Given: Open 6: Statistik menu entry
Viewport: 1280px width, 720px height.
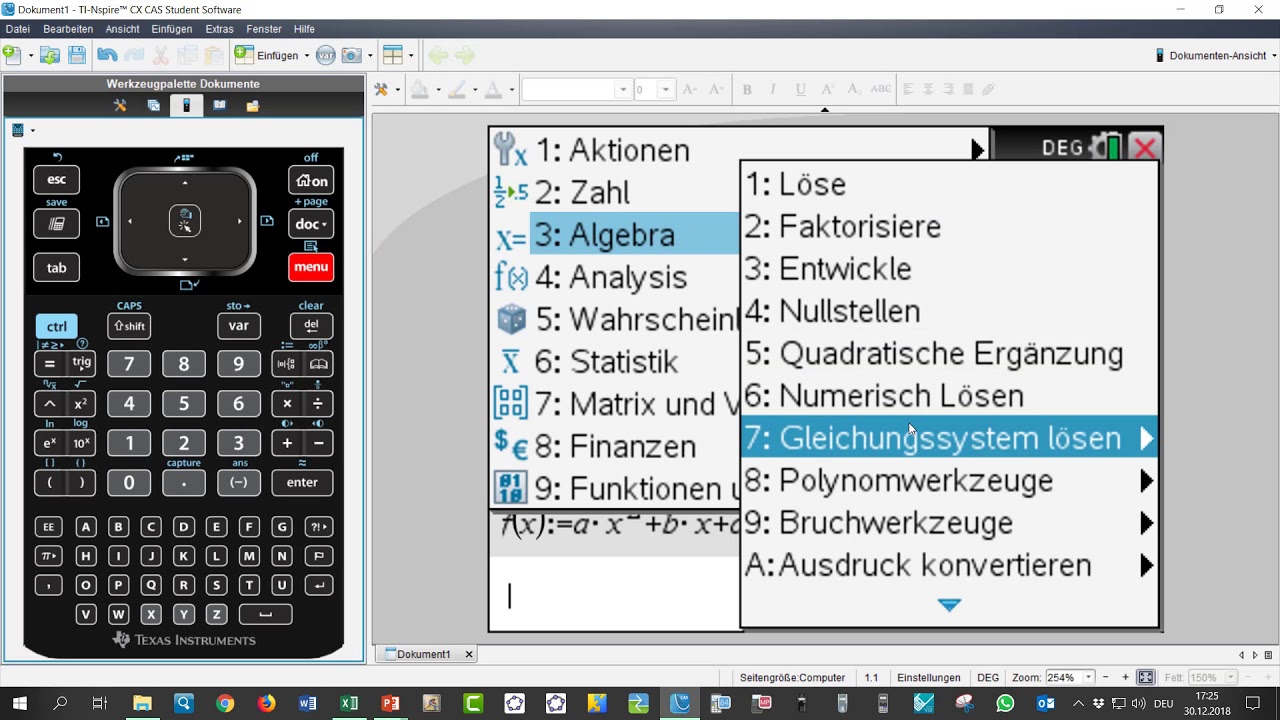Looking at the screenshot, I should pyautogui.click(x=616, y=361).
